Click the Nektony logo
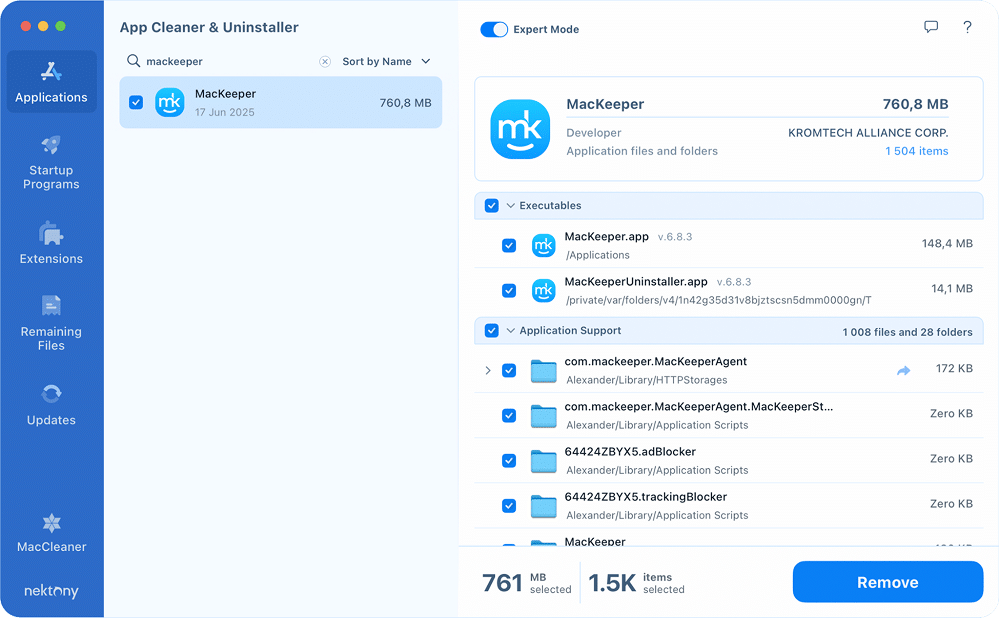 click(52, 591)
